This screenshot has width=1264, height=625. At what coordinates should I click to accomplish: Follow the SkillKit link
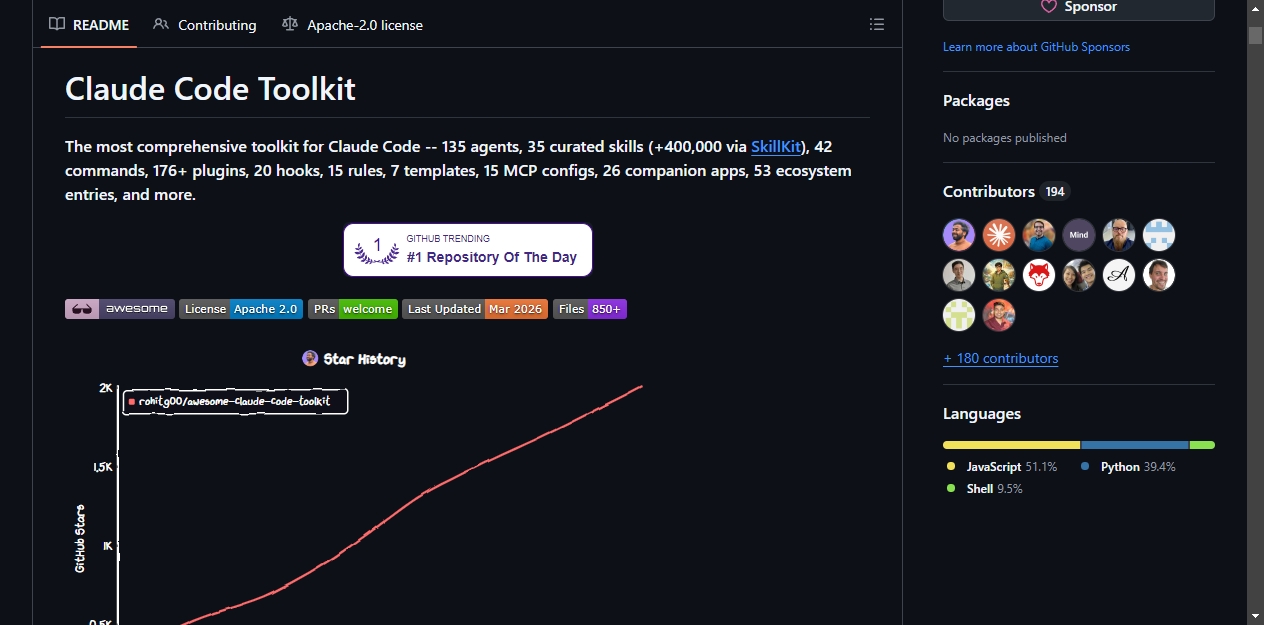pyautogui.click(x=776, y=147)
